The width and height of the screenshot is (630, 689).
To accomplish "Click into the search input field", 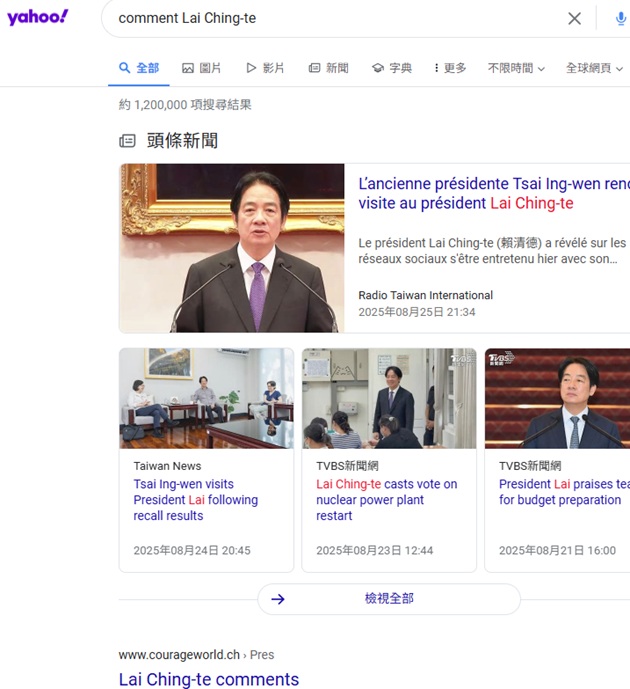I will (x=330, y=18).
